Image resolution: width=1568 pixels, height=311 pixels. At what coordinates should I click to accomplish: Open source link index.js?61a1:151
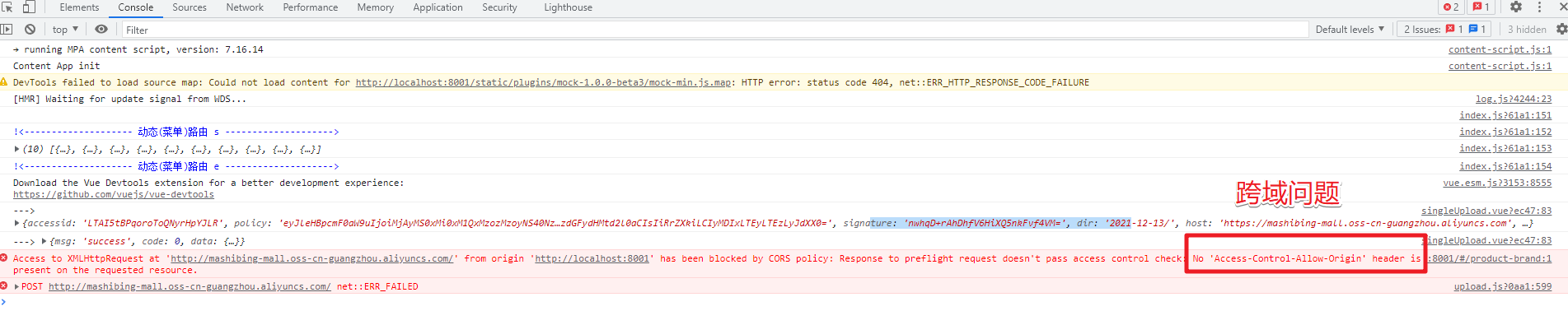pyautogui.click(x=1505, y=115)
